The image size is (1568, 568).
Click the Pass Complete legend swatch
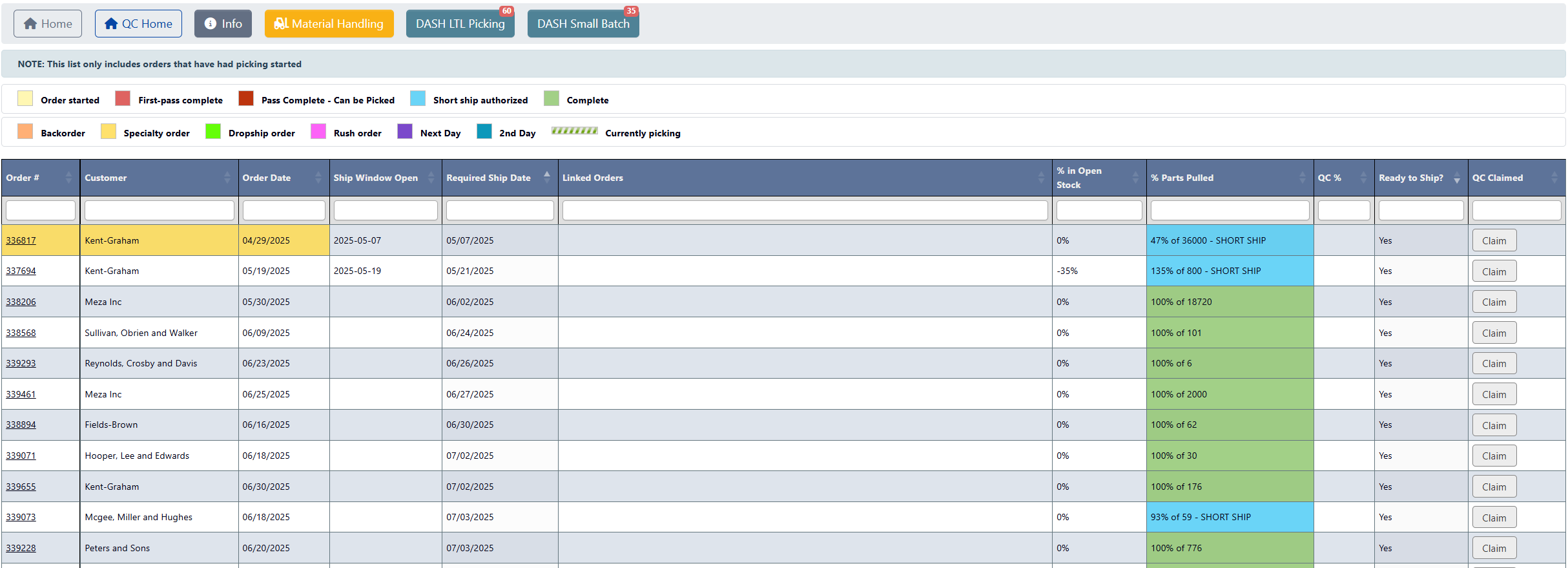[246, 99]
